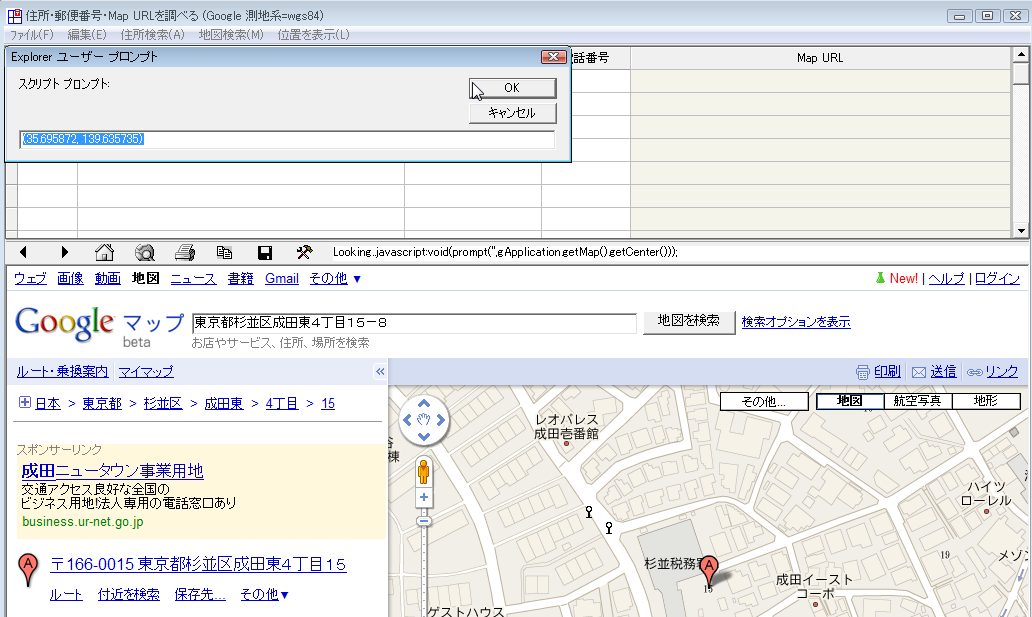Open the マイマップ link

146,372
